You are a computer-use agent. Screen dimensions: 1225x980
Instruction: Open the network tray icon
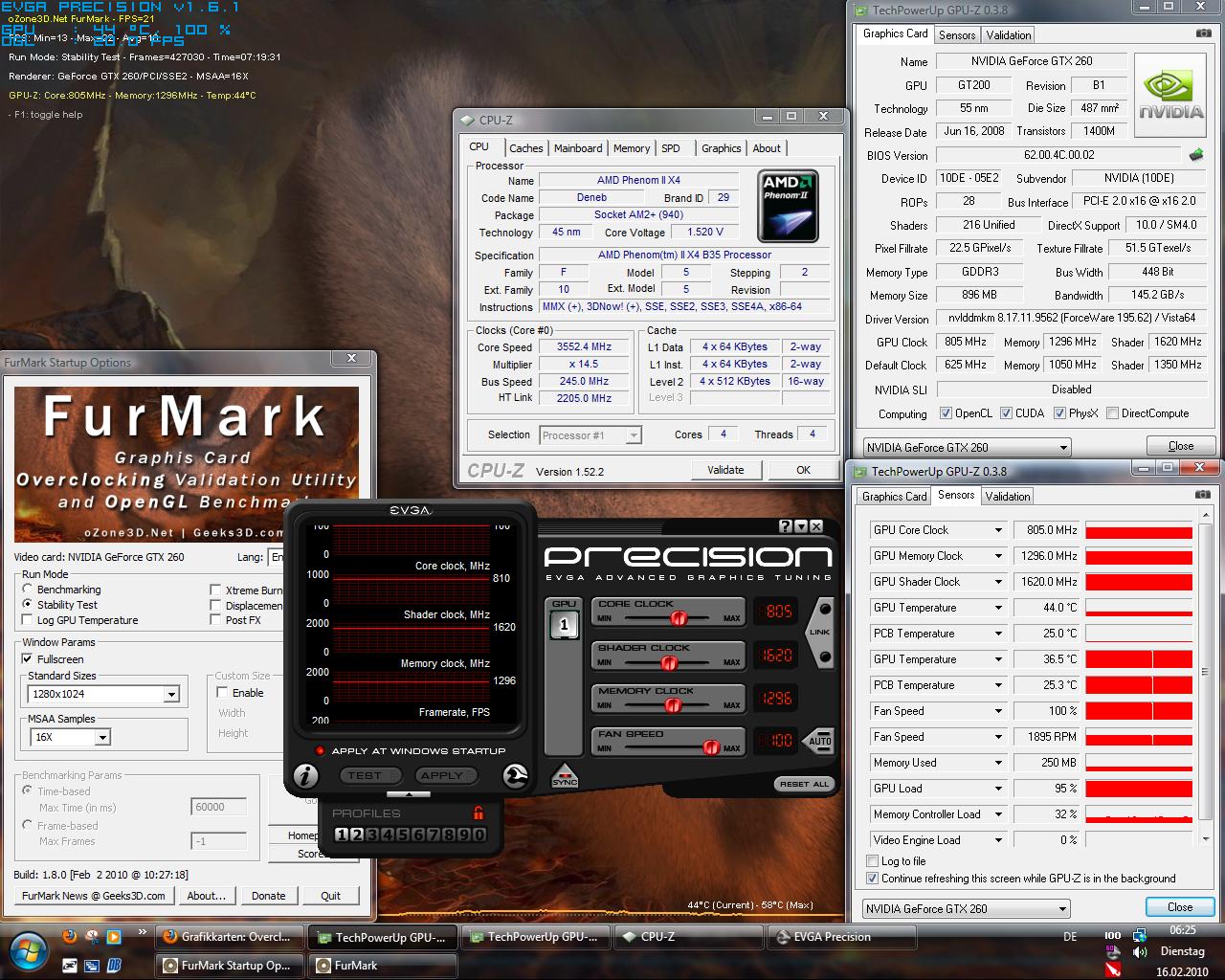tap(1140, 936)
